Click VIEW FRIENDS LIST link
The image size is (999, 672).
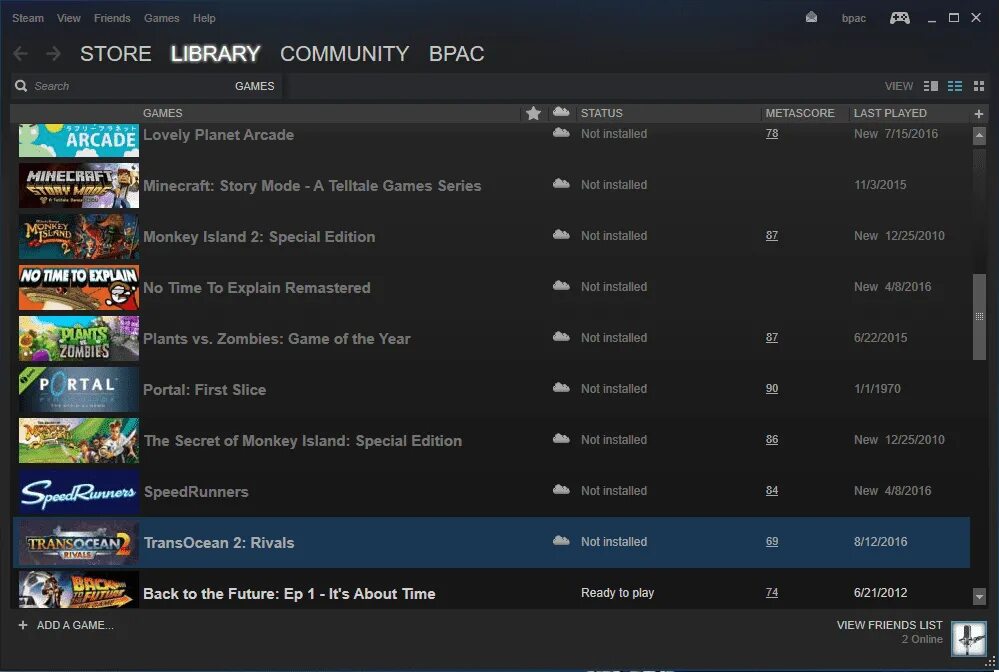point(889,625)
